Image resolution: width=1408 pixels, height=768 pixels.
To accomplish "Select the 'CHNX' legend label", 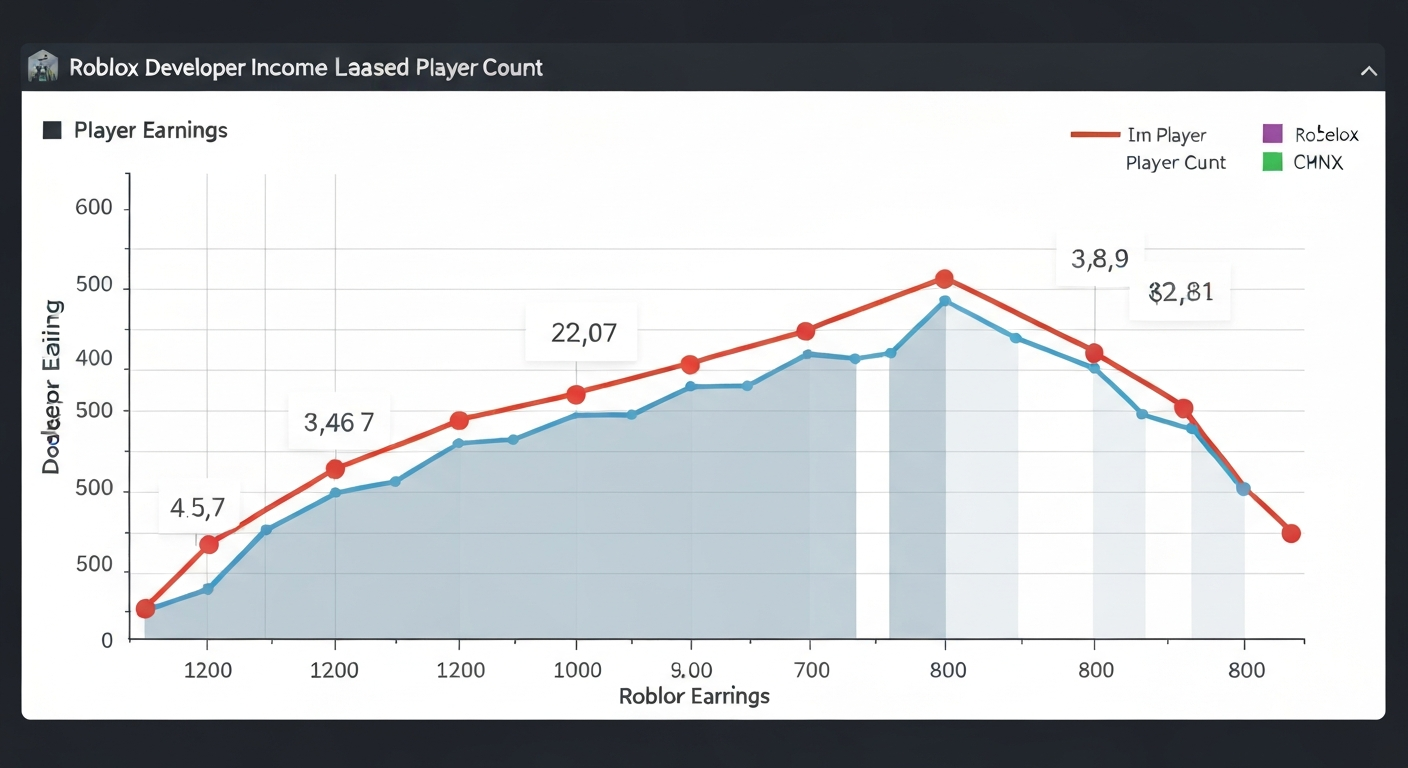I will click(1318, 162).
